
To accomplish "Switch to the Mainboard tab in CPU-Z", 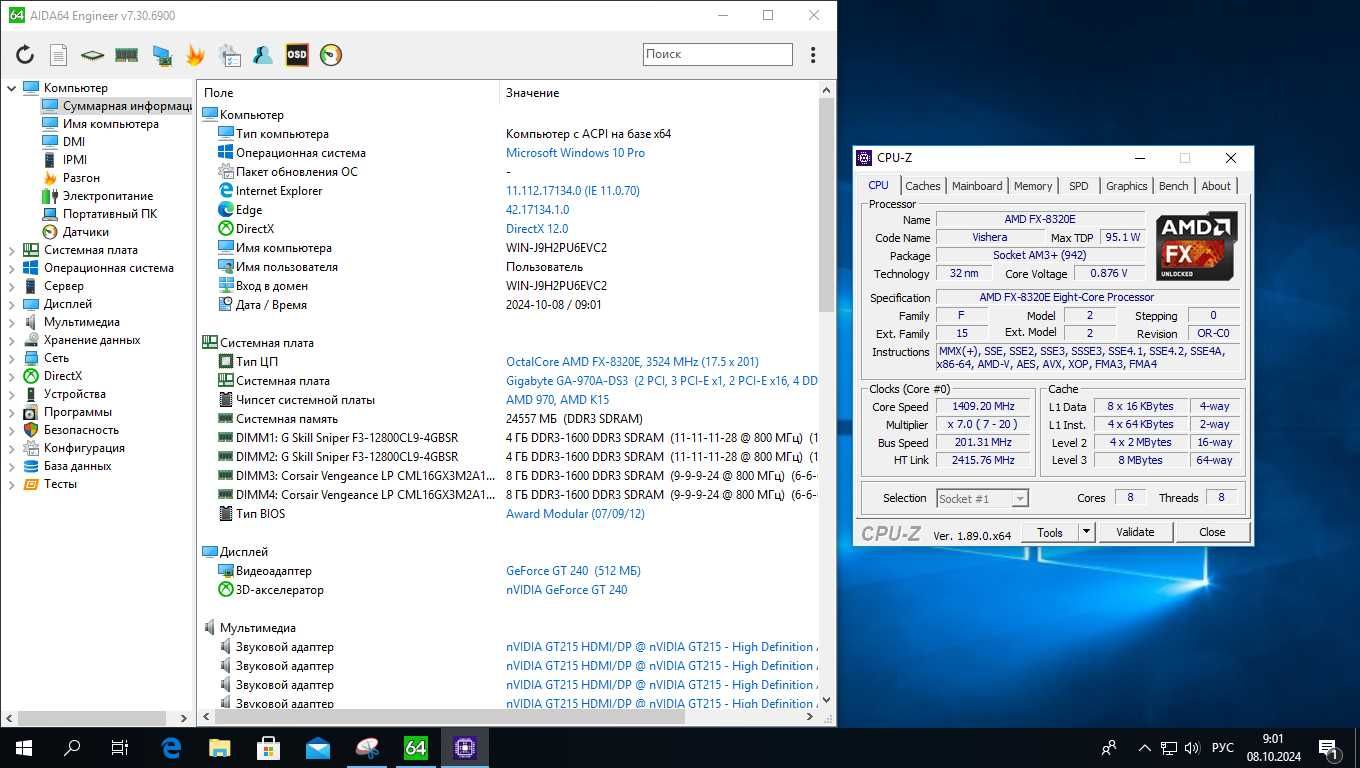I will pyautogui.click(x=976, y=186).
